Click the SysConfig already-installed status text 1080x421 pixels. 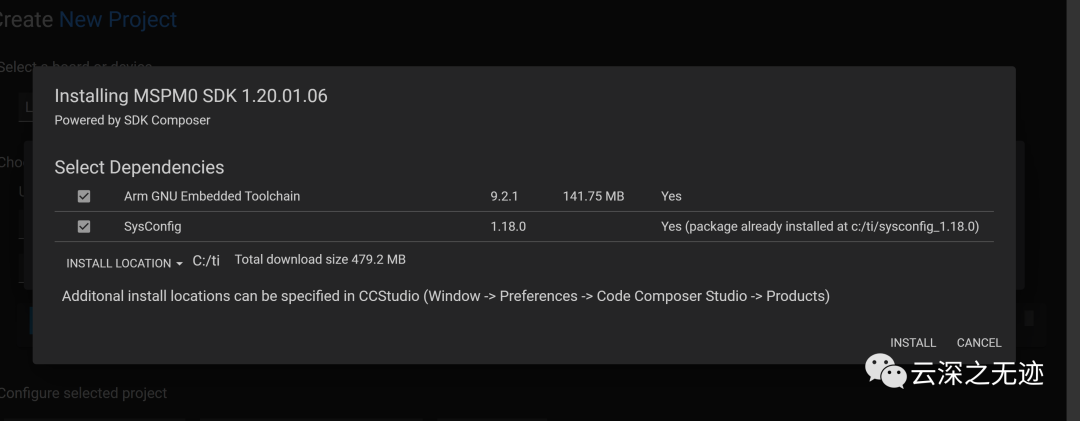[x=820, y=227]
